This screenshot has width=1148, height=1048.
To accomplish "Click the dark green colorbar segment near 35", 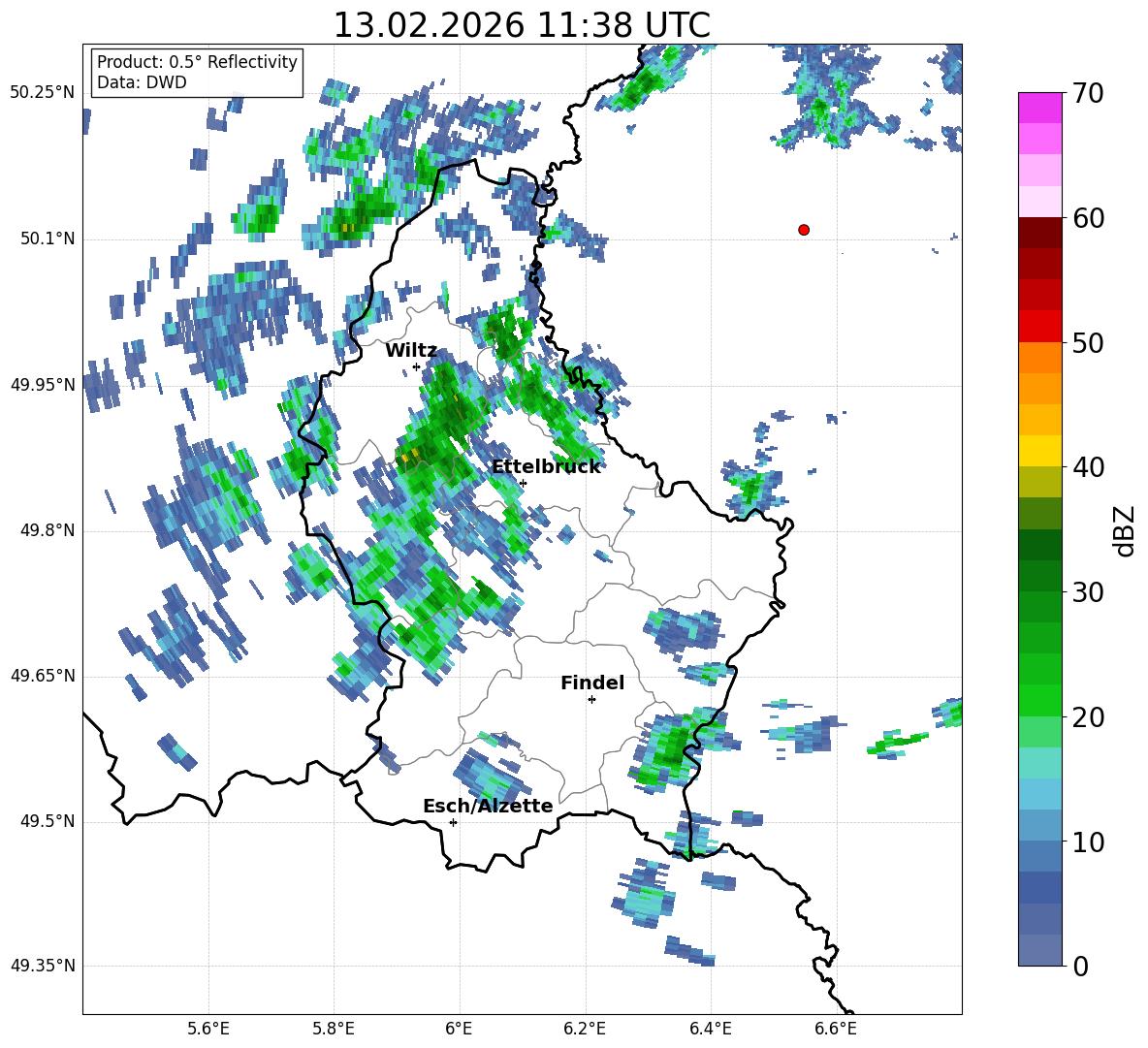I will pyautogui.click(x=1039, y=545).
